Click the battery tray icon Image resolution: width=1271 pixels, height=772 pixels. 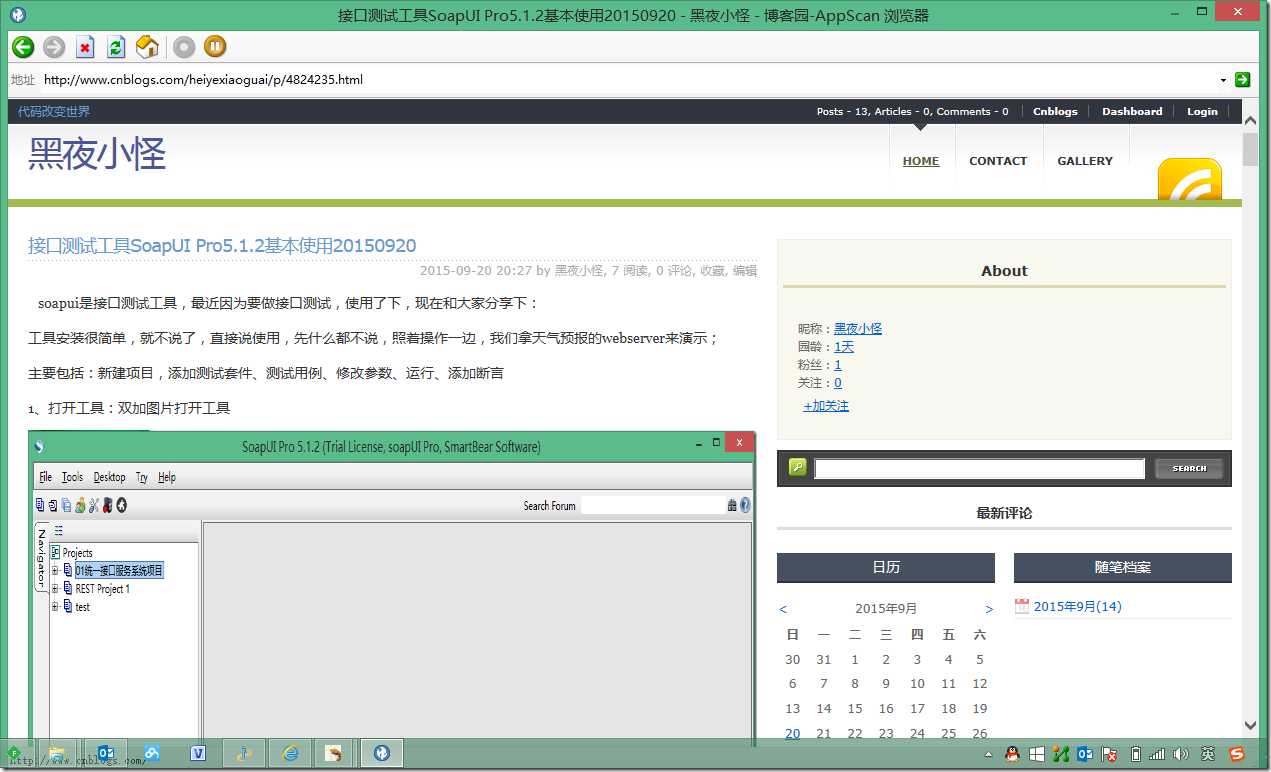(x=1135, y=754)
